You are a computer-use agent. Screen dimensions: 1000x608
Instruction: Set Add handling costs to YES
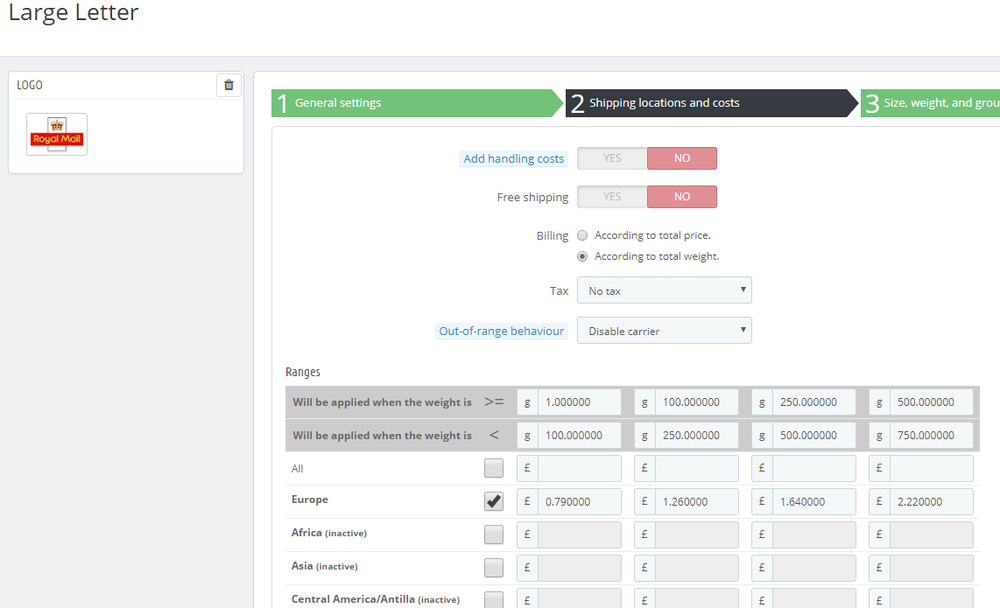pos(612,158)
